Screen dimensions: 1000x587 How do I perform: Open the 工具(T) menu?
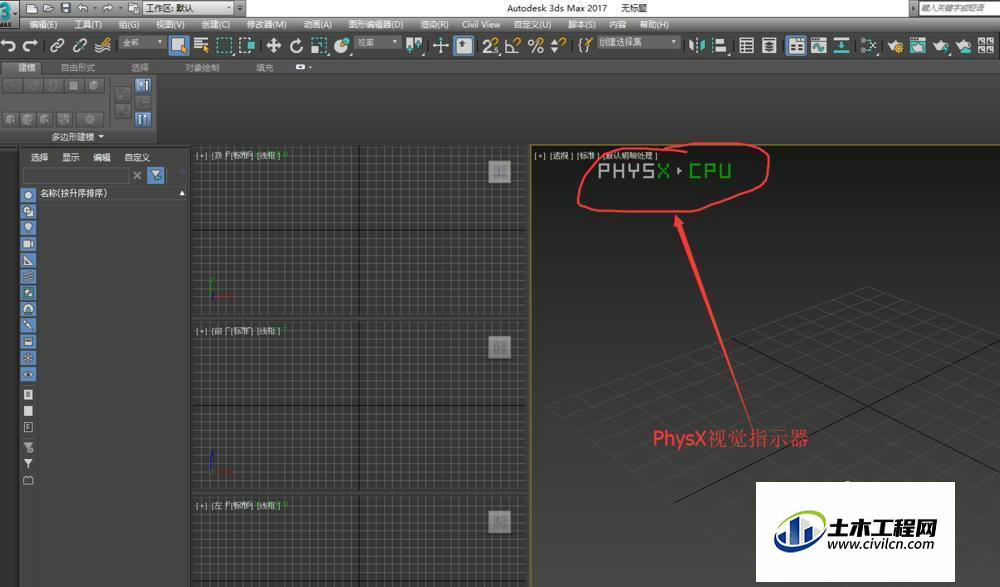[88, 24]
